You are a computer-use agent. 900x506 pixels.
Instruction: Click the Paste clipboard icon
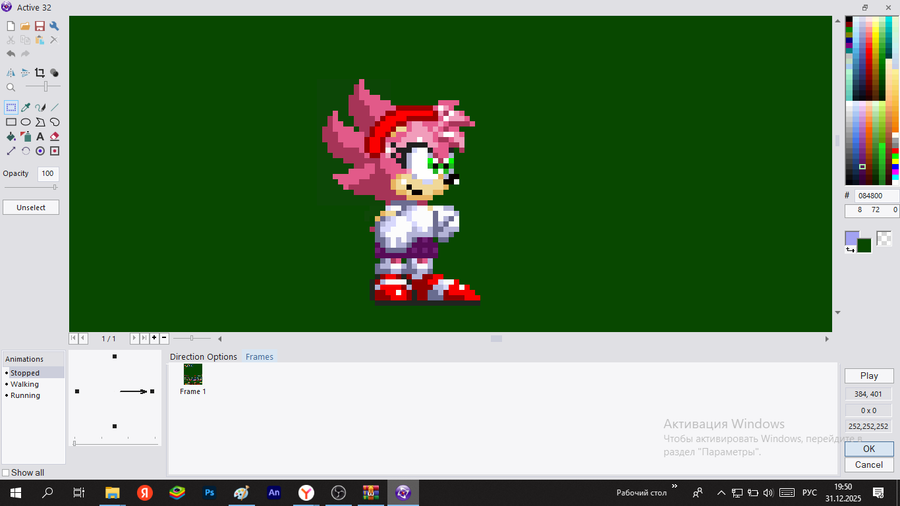40,40
